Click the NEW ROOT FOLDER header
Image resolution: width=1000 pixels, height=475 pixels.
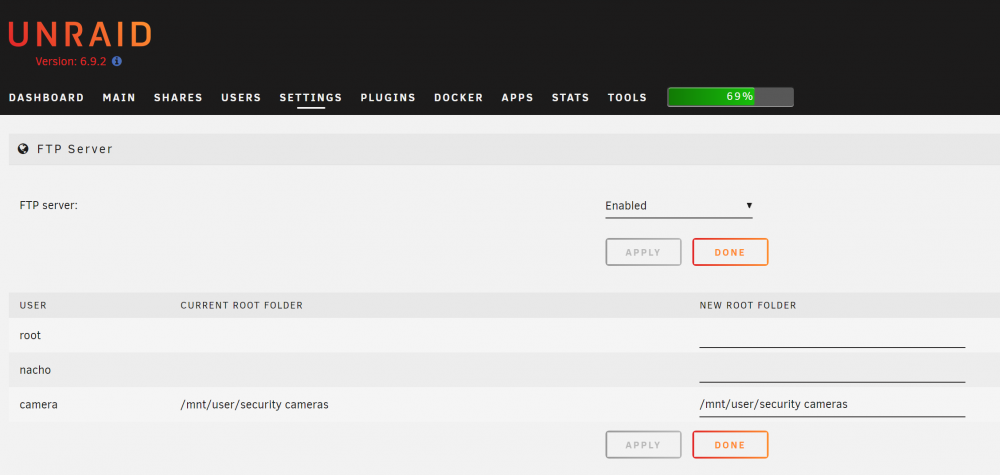748,305
